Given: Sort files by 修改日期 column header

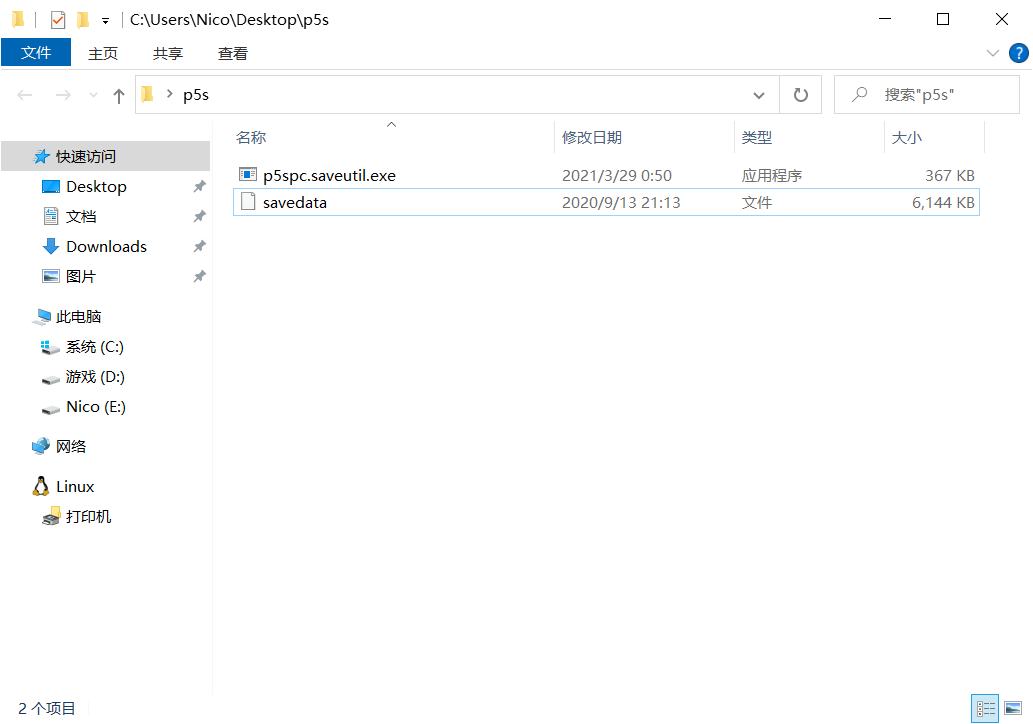Looking at the screenshot, I should pyautogui.click(x=644, y=137).
